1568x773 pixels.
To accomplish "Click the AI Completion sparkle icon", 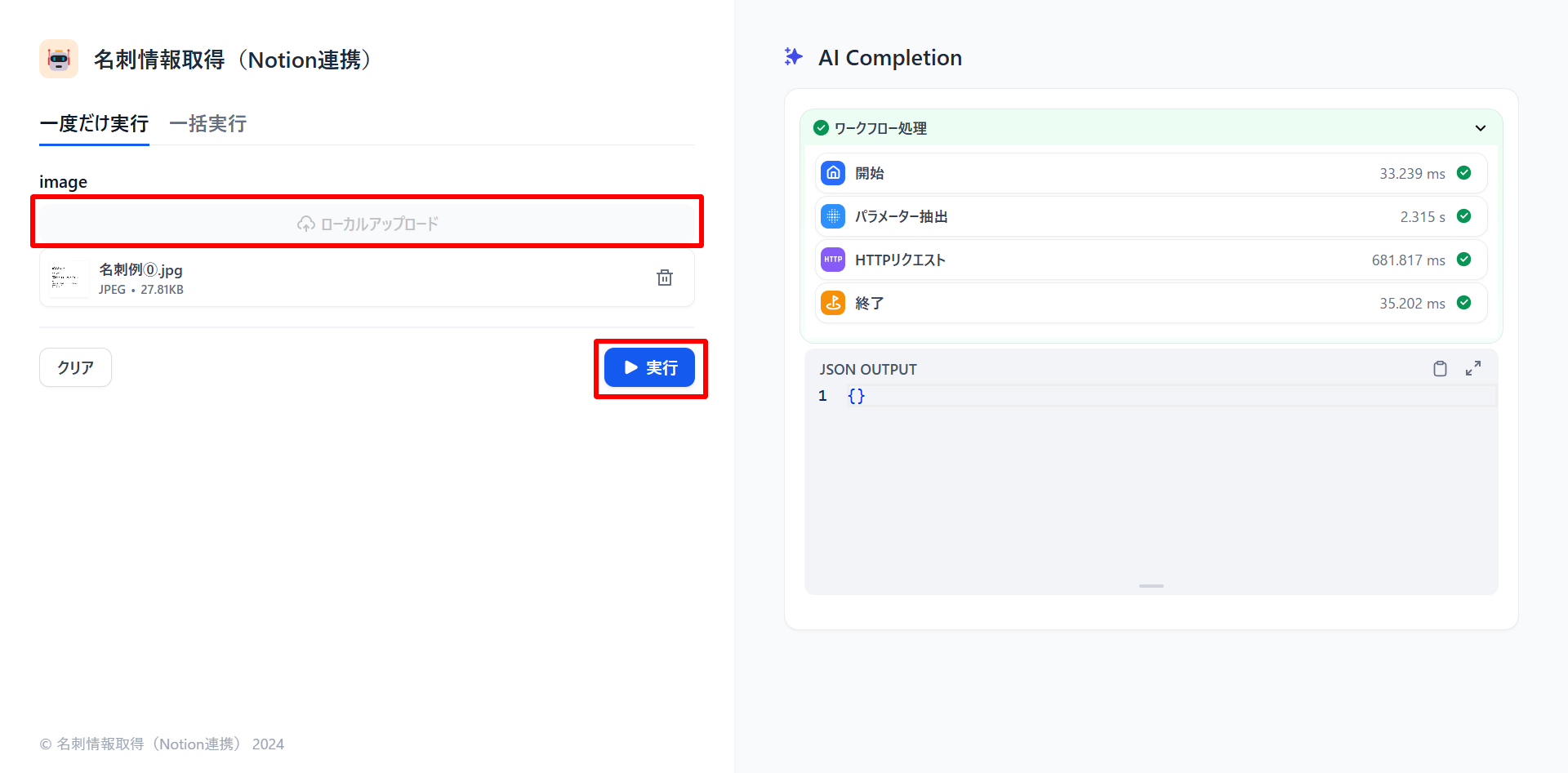I will tap(793, 57).
